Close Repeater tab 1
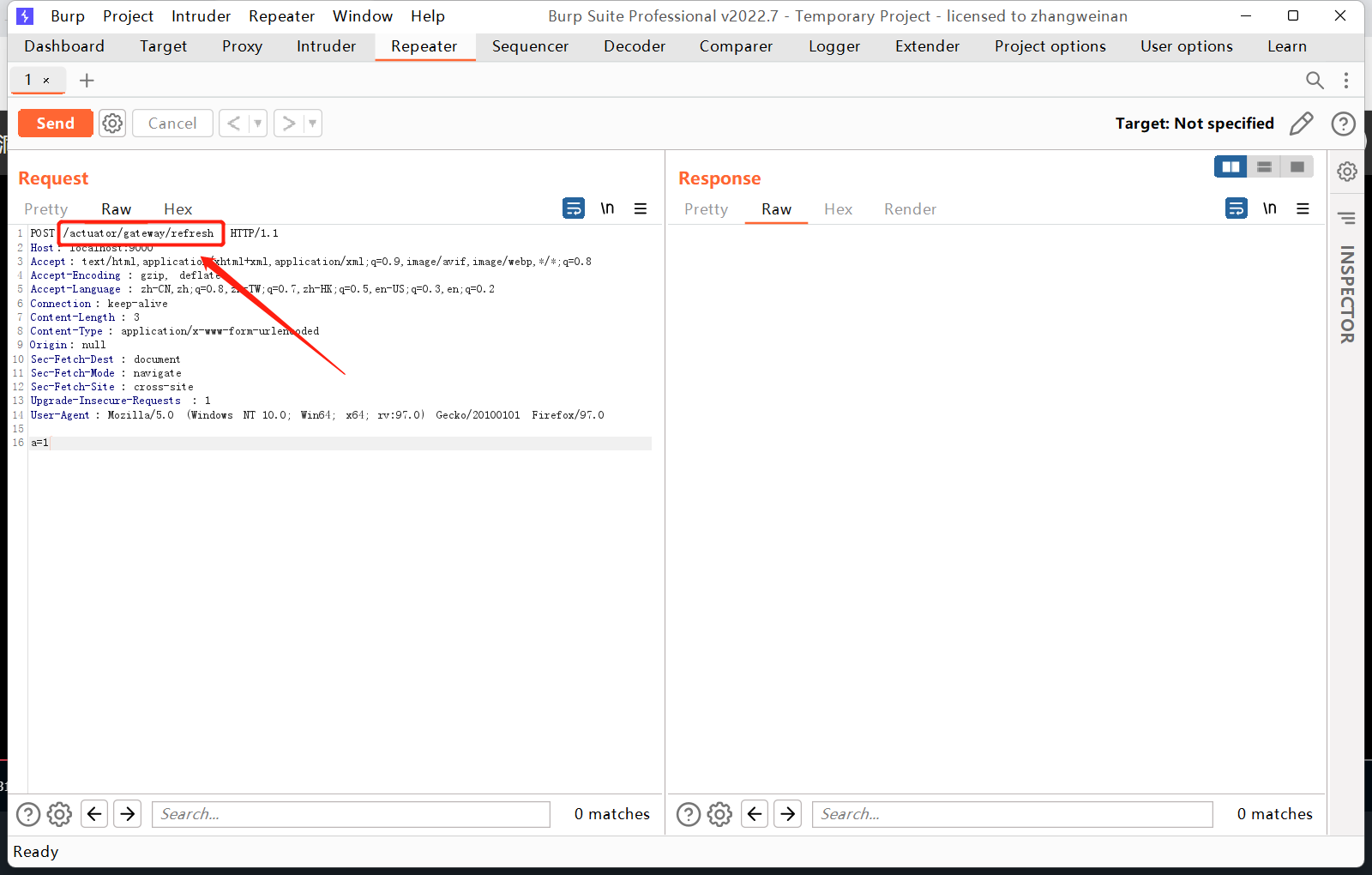Screen dimensions: 1372x875 [46, 81]
